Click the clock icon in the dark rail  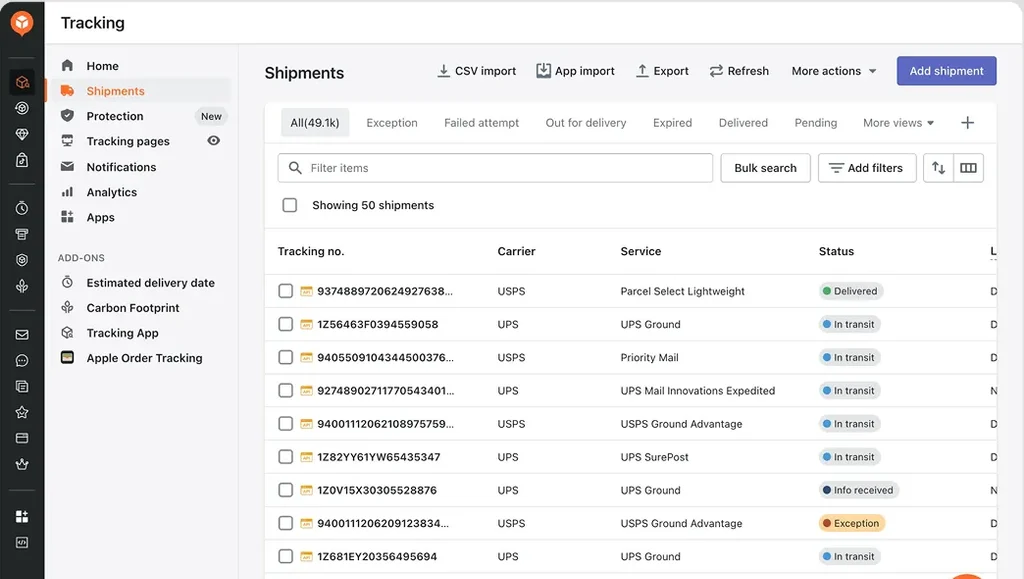[x=22, y=208]
